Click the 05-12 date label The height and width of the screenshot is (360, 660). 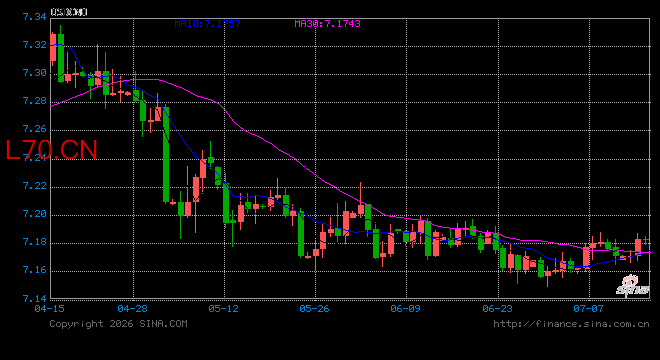point(224,309)
